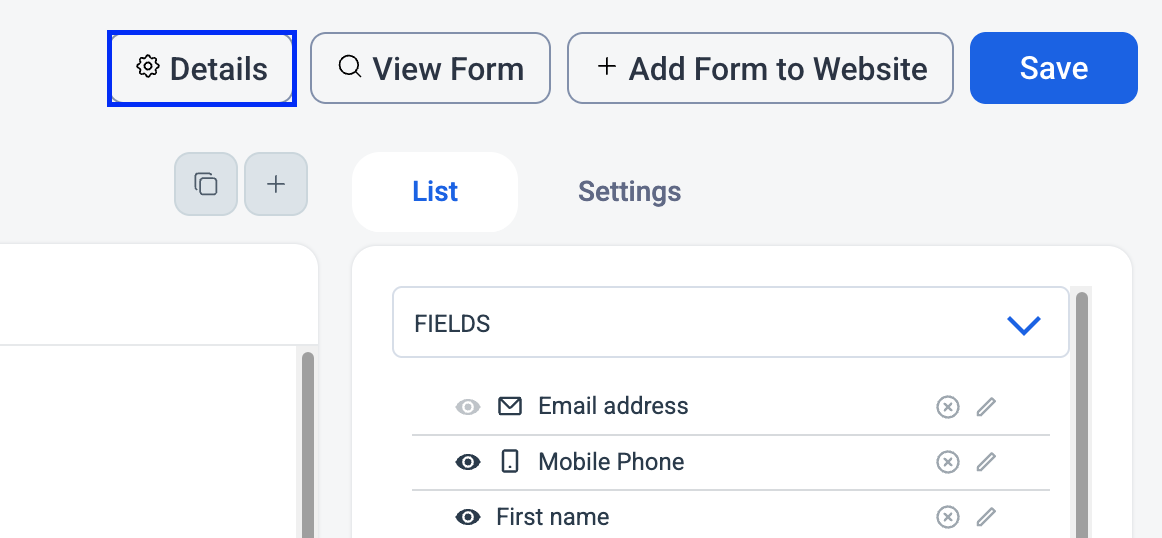Screen dimensions: 1162x538
Task: Click View Form button
Action: click(x=431, y=68)
